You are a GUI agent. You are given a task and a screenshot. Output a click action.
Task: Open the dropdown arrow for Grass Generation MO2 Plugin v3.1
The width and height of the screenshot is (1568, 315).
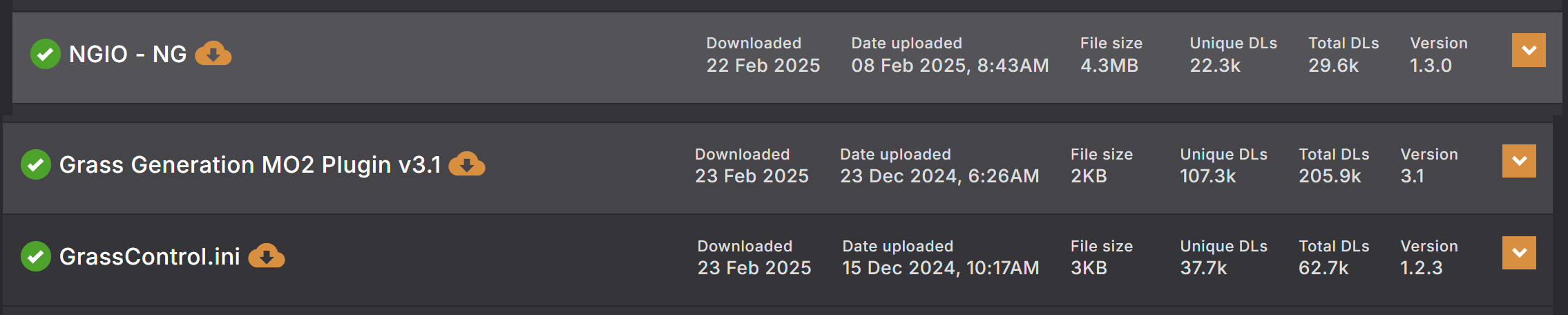pyautogui.click(x=1519, y=161)
